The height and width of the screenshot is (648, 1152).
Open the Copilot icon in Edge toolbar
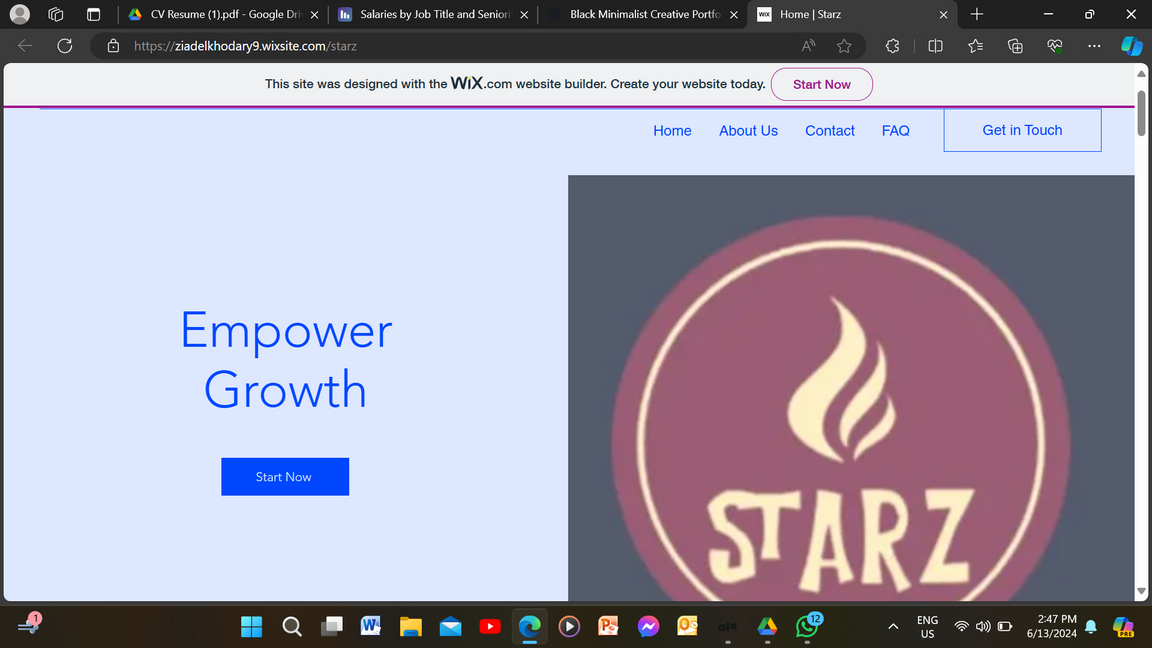pyautogui.click(x=1131, y=46)
